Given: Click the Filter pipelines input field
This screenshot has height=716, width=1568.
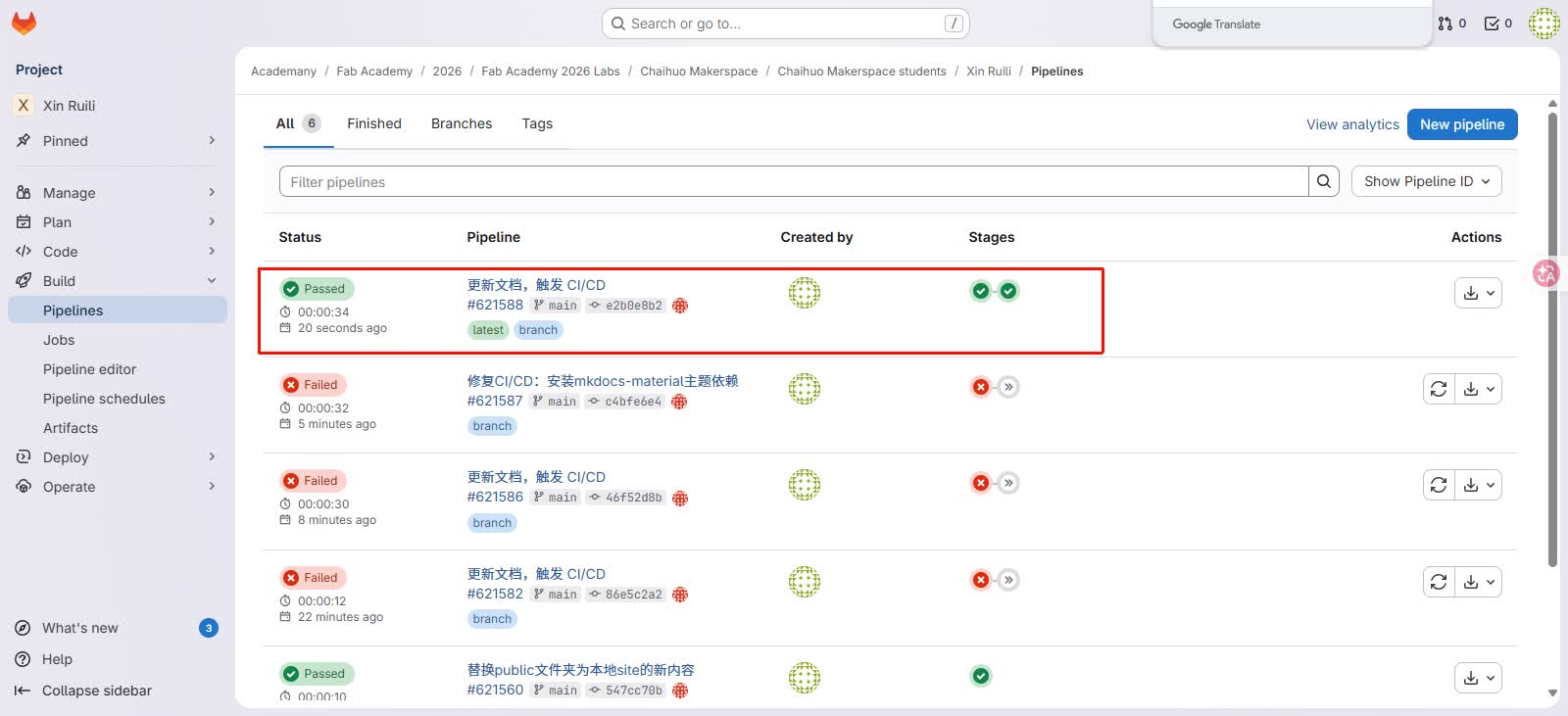Looking at the screenshot, I should [794, 181].
